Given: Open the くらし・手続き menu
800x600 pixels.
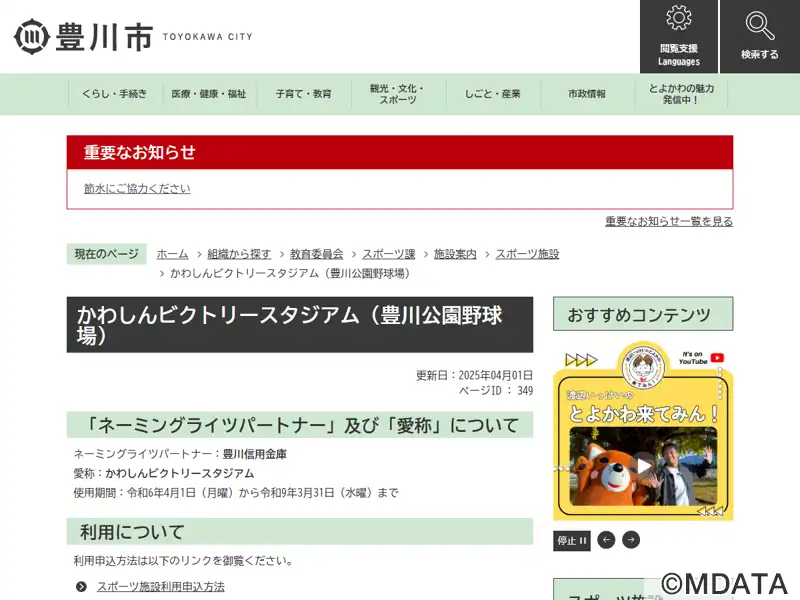Looking at the screenshot, I should [115, 94].
